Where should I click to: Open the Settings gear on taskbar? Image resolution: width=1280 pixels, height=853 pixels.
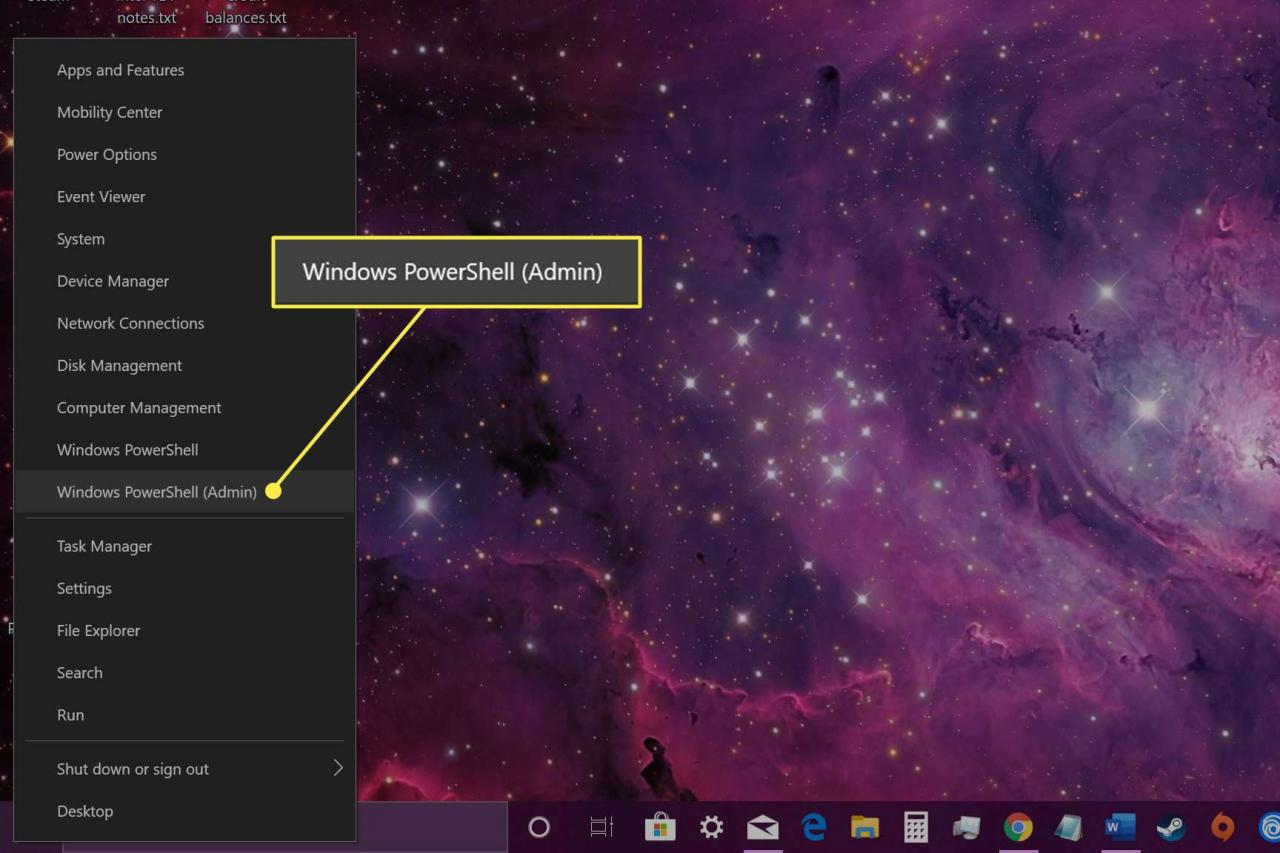point(711,827)
